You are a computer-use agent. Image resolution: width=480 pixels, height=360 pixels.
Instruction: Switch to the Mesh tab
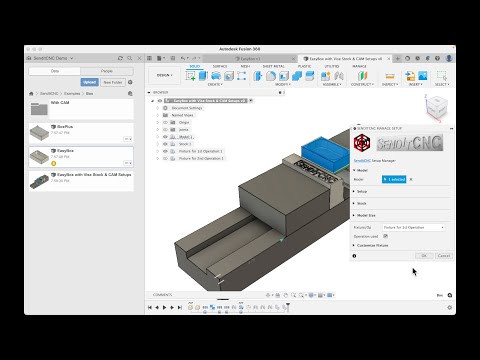(245, 66)
